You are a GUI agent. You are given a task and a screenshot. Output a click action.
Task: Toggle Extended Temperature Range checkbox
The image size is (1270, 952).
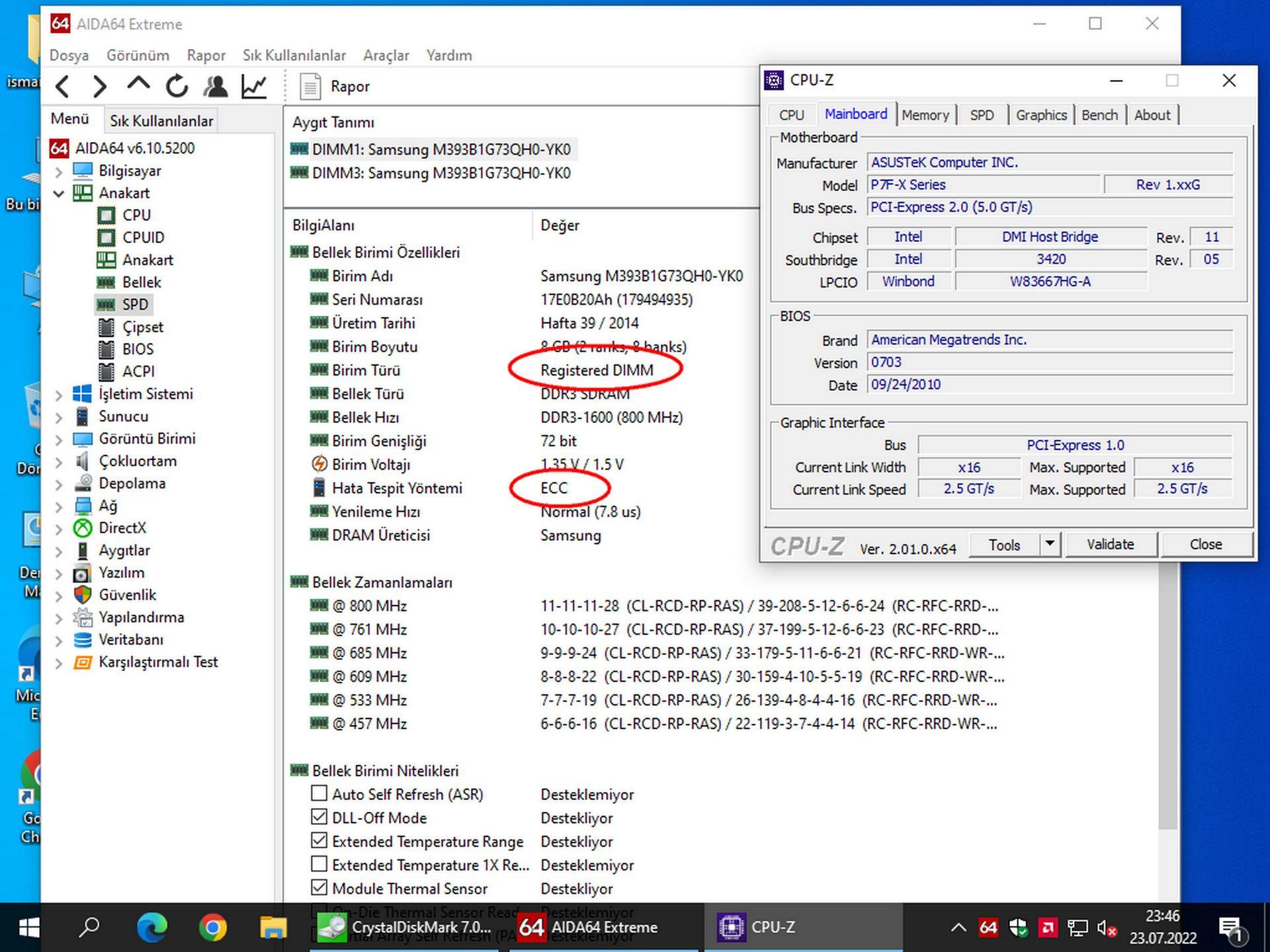coord(319,840)
